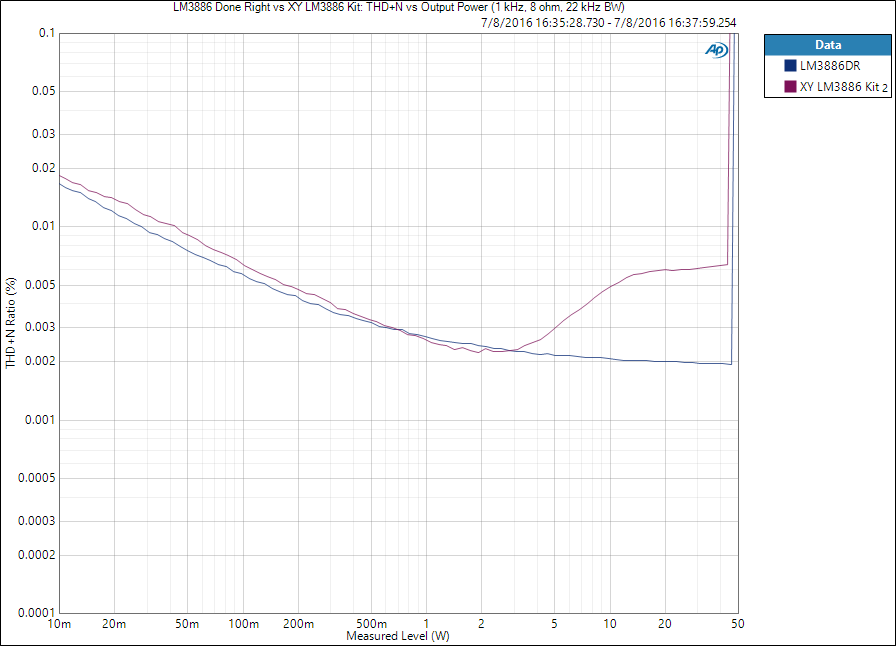Click the 0.0003 tick on the Y axis

tap(37, 521)
